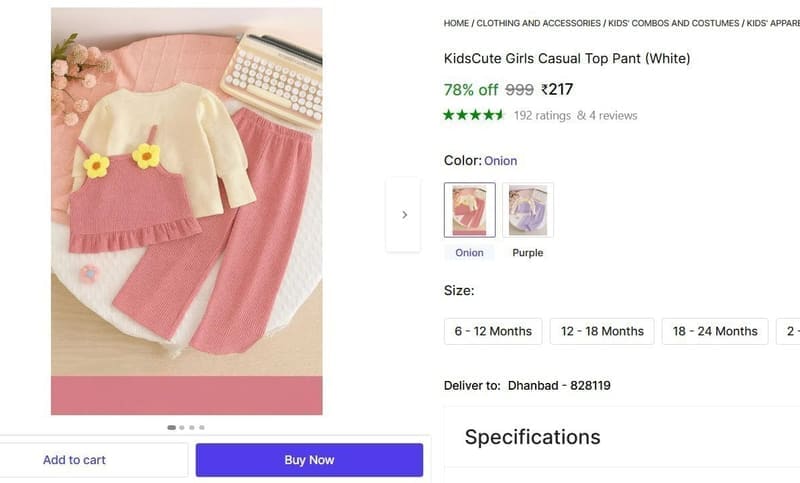Open Kids' Combos and Costumes breadcrumb
800x483 pixels.
click(673, 23)
